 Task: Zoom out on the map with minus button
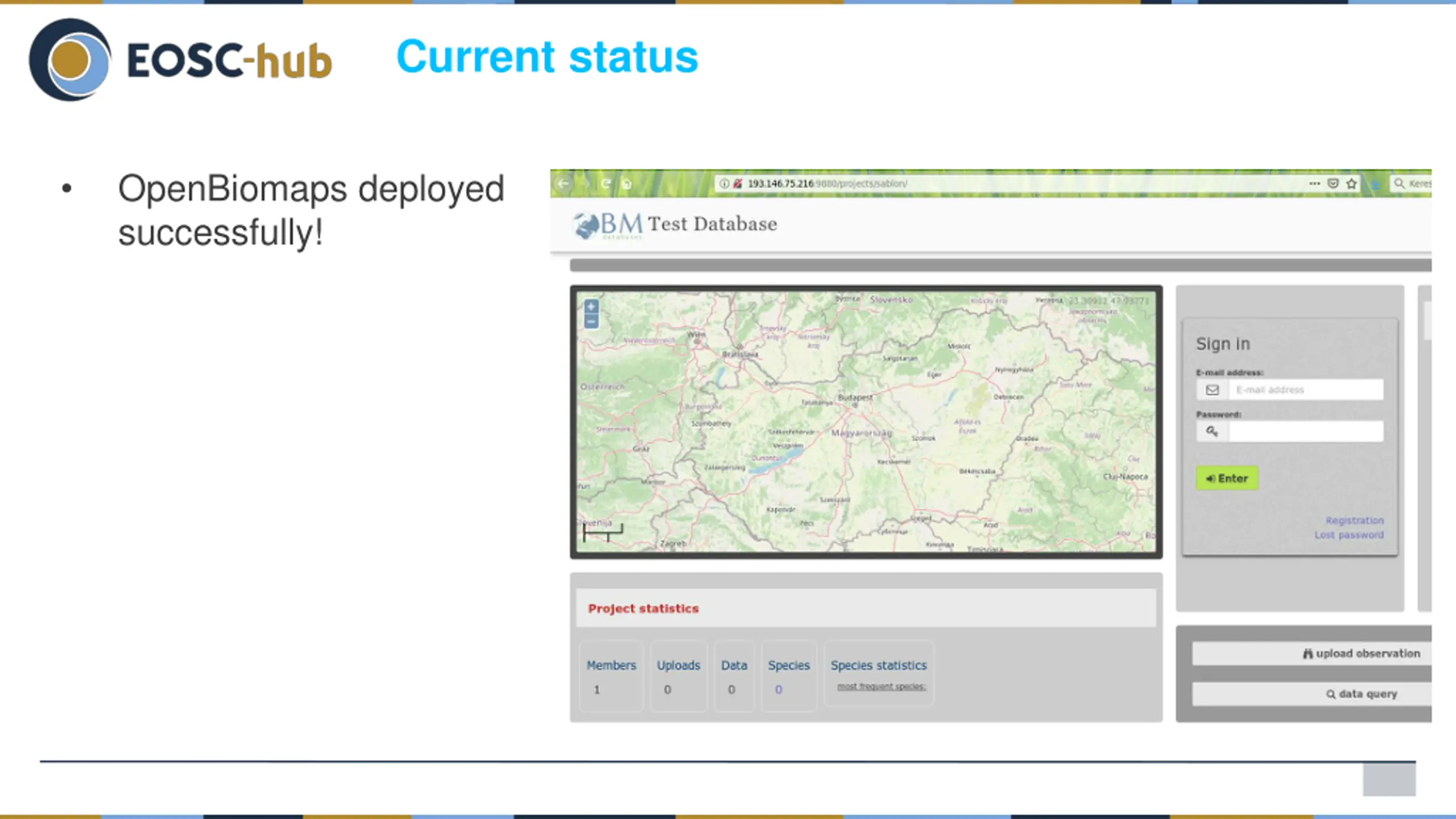click(591, 322)
